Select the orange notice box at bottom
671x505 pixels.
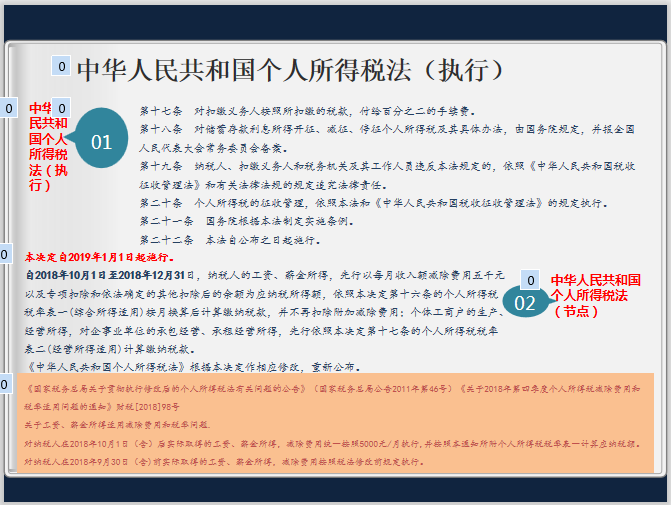pyautogui.click(x=336, y=423)
